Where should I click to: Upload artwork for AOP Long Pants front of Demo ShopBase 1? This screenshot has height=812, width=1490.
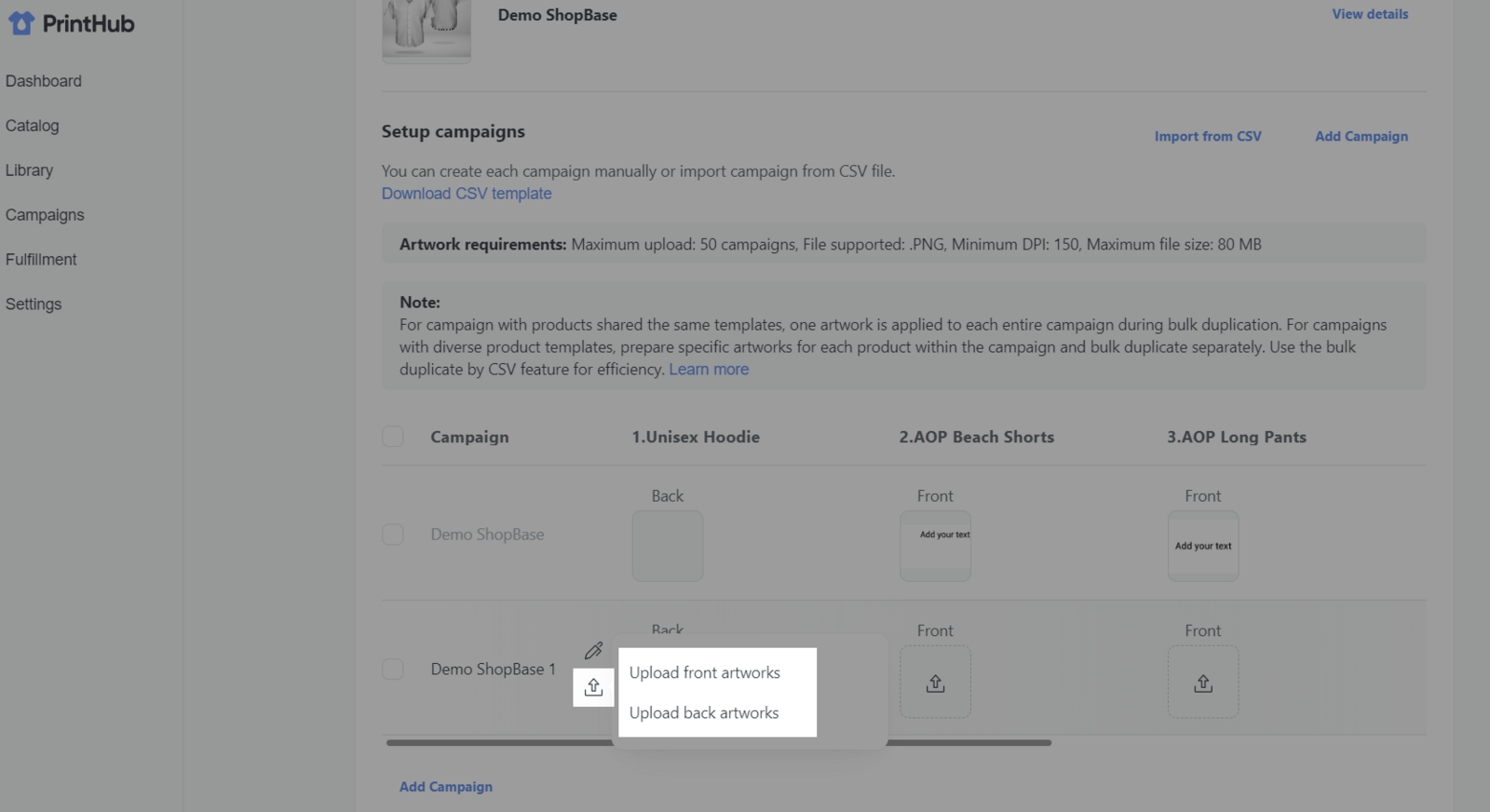(1203, 683)
